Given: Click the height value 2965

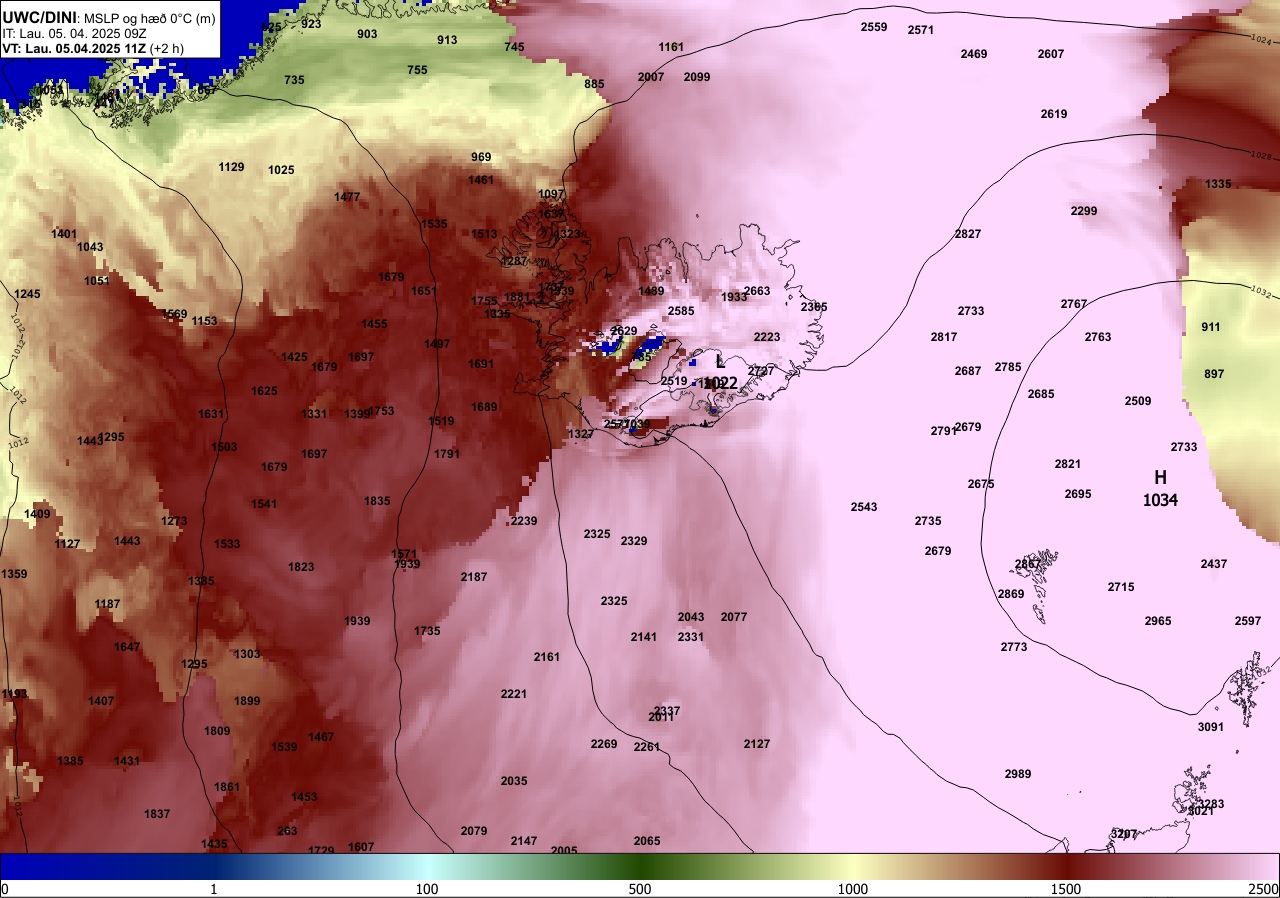Looking at the screenshot, I should coord(1158,621).
